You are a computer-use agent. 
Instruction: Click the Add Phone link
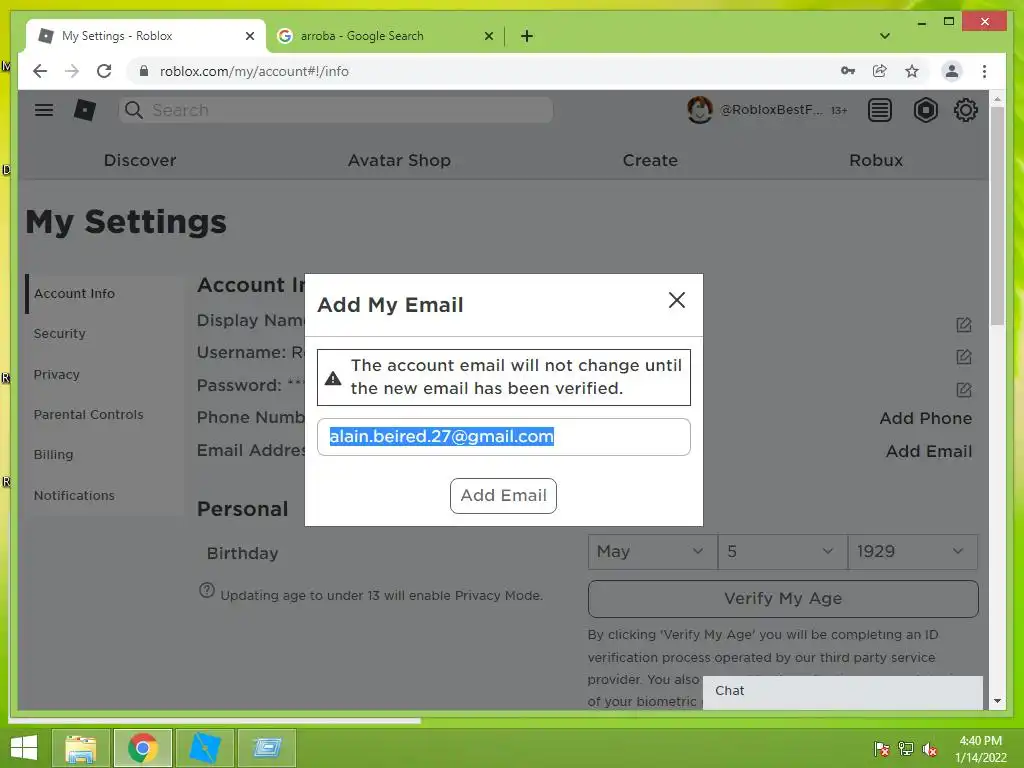pyautogui.click(x=925, y=419)
